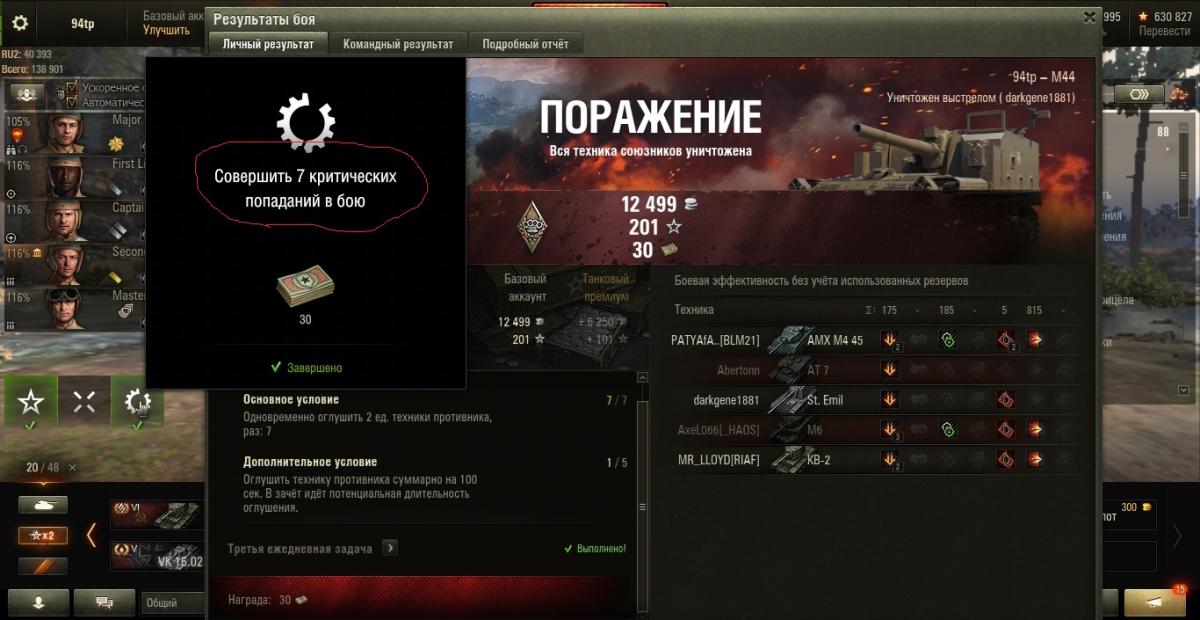Open the contacts silhouette button
Image resolution: width=1200 pixels, height=620 pixels.
click(x=37, y=602)
